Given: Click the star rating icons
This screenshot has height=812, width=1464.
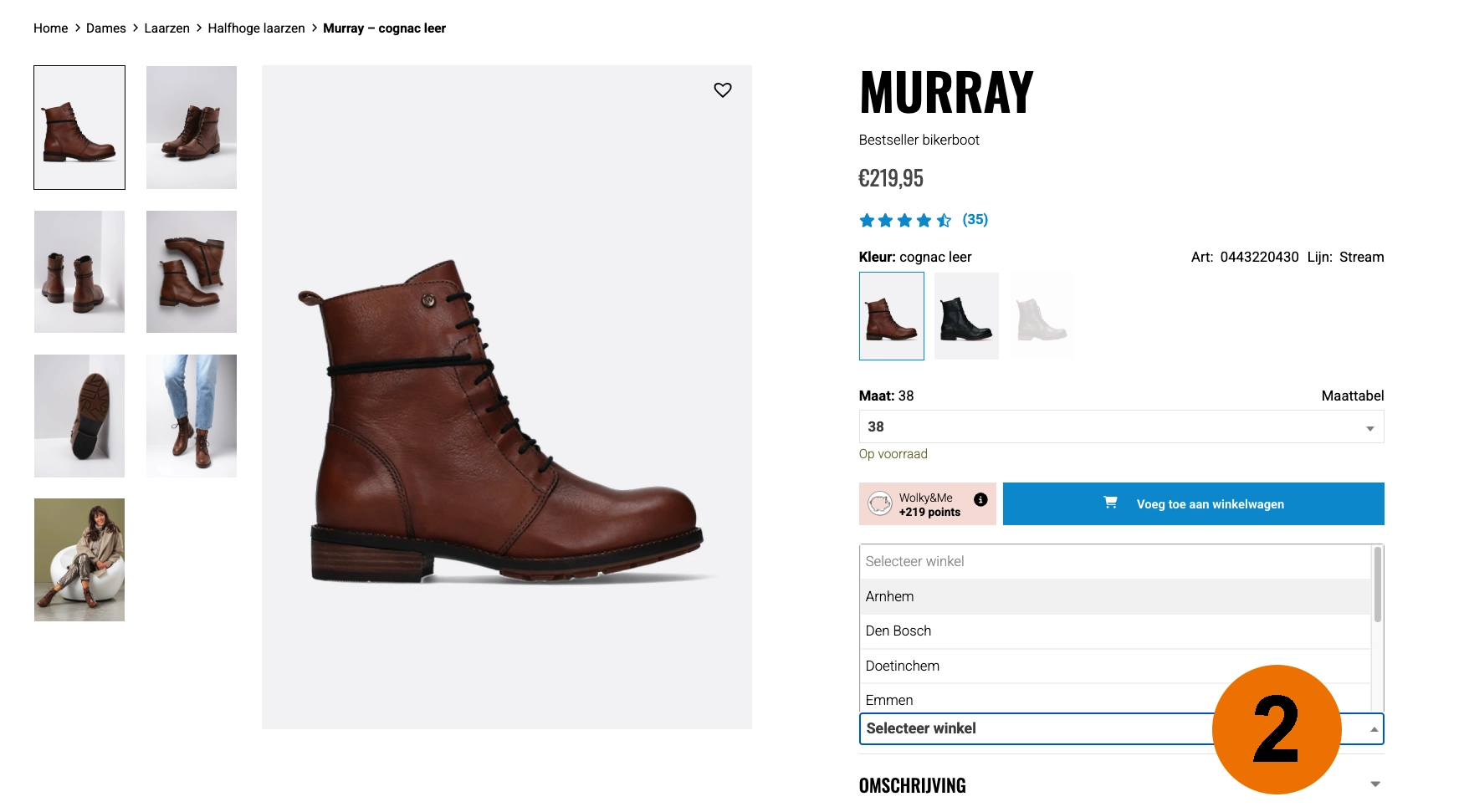Looking at the screenshot, I should [905, 220].
